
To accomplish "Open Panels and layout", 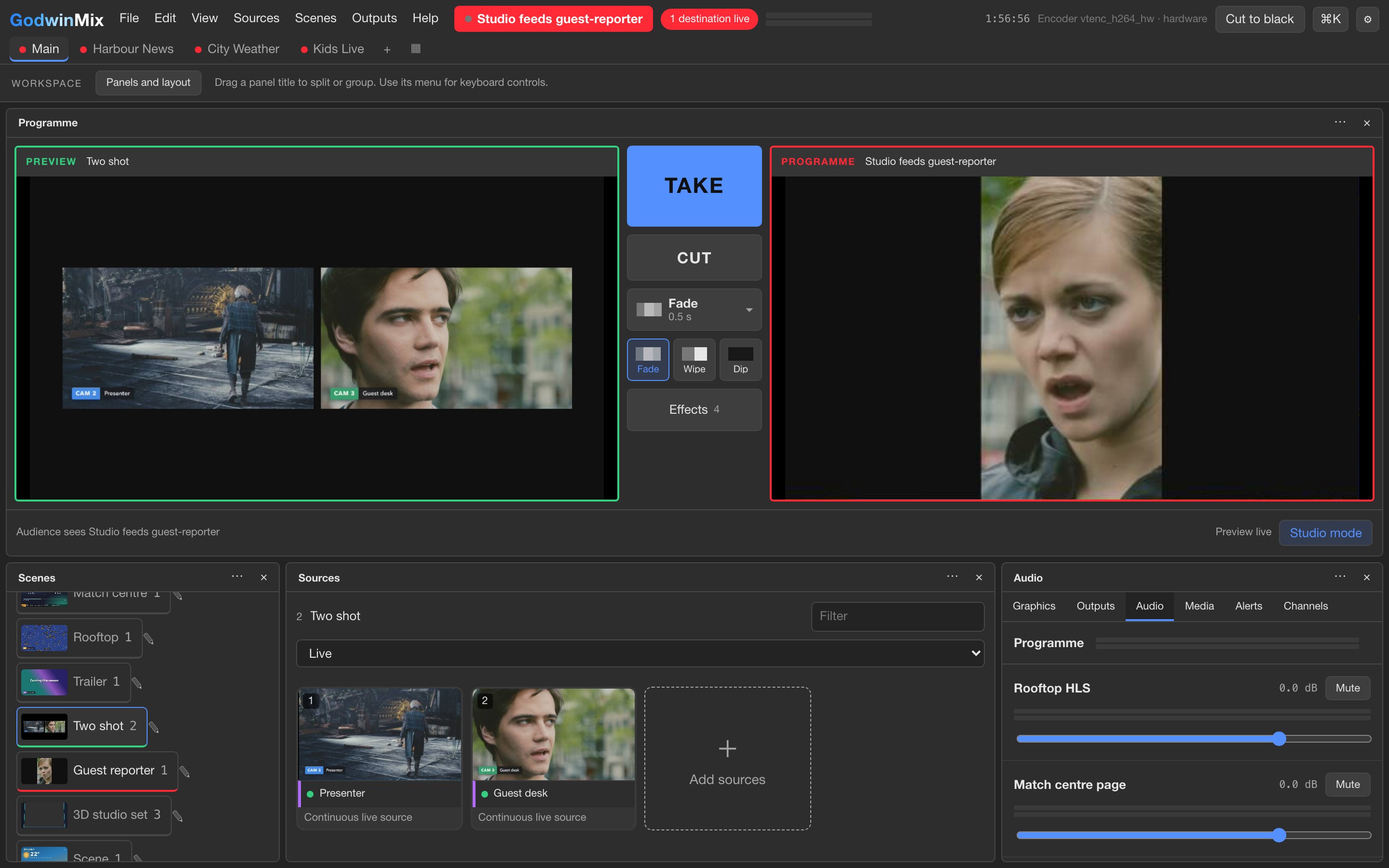I will click(148, 82).
